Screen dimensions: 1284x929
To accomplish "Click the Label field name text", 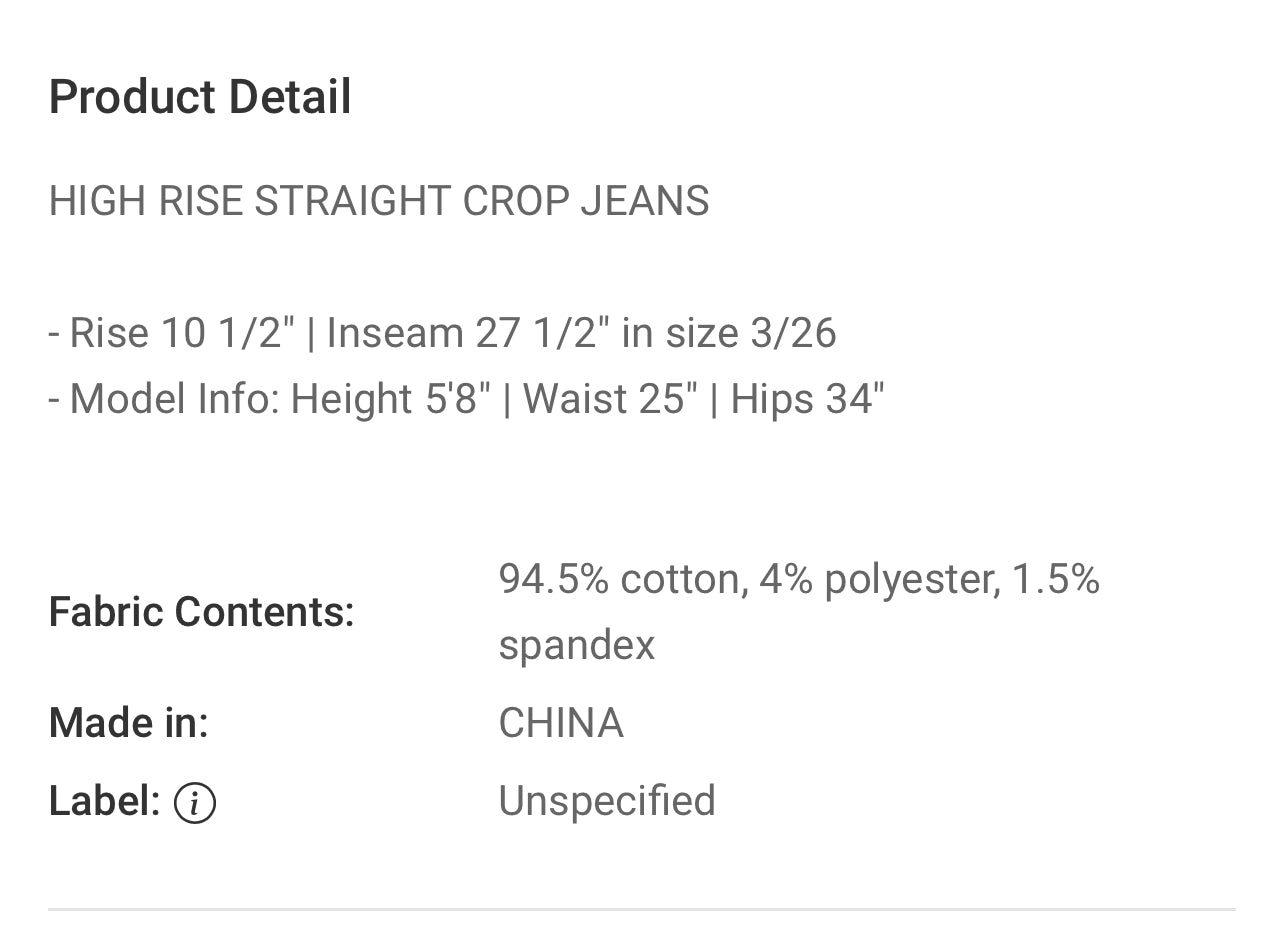I will pyautogui.click(x=104, y=802).
